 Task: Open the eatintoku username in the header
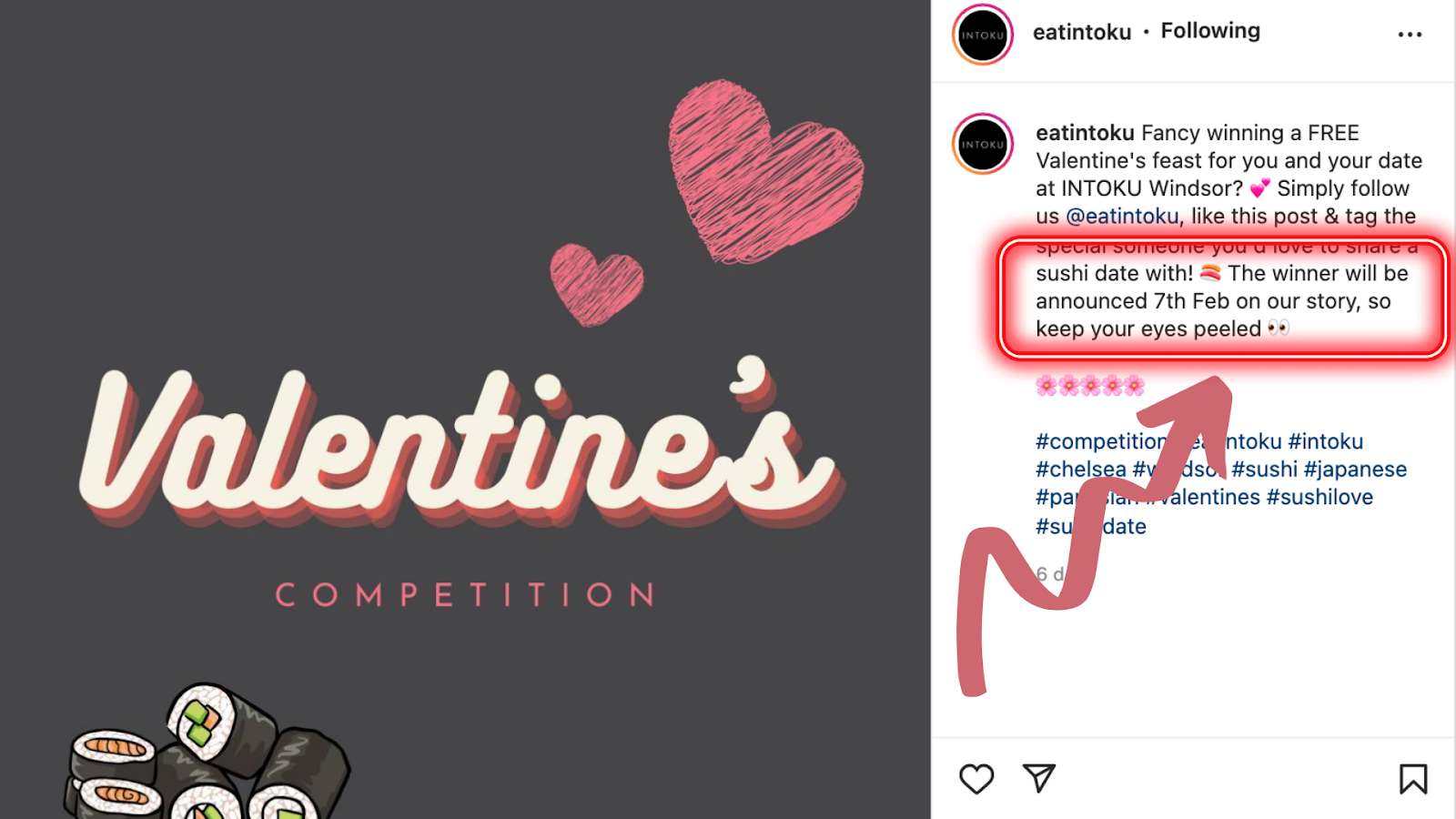click(1082, 32)
